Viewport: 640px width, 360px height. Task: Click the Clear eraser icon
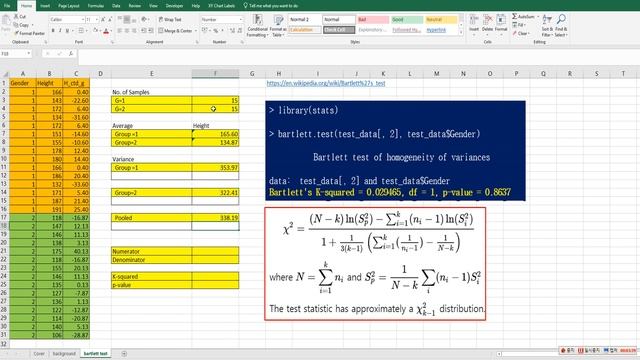(x=515, y=33)
